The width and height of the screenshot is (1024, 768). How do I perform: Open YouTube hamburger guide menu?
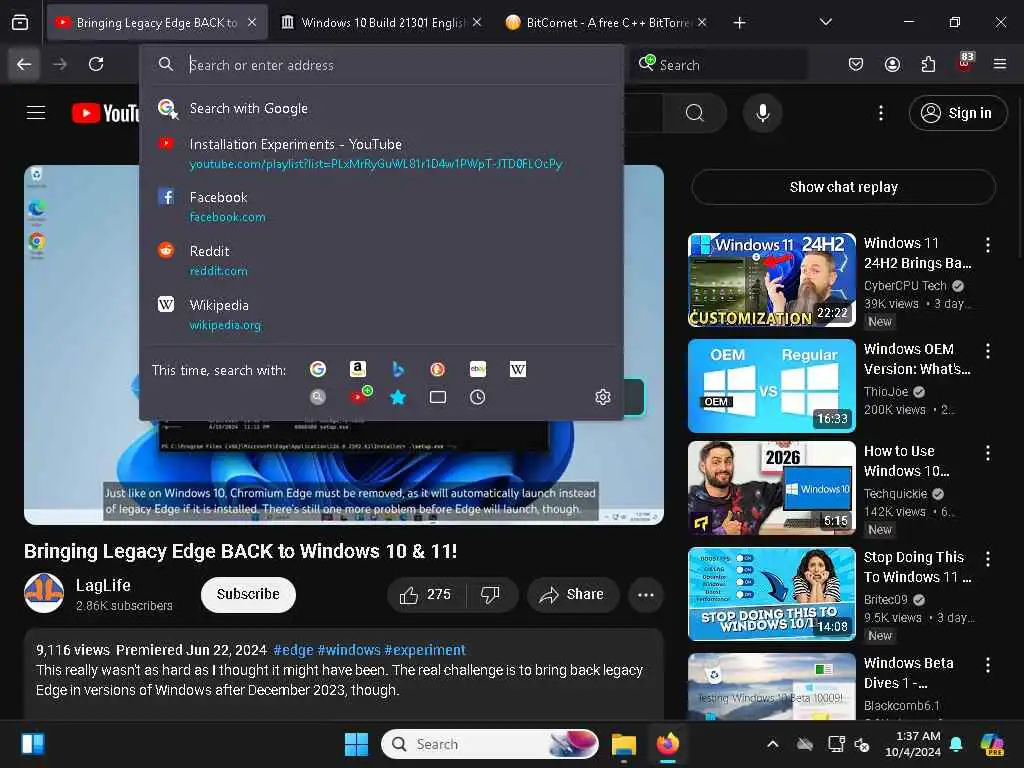pos(36,113)
